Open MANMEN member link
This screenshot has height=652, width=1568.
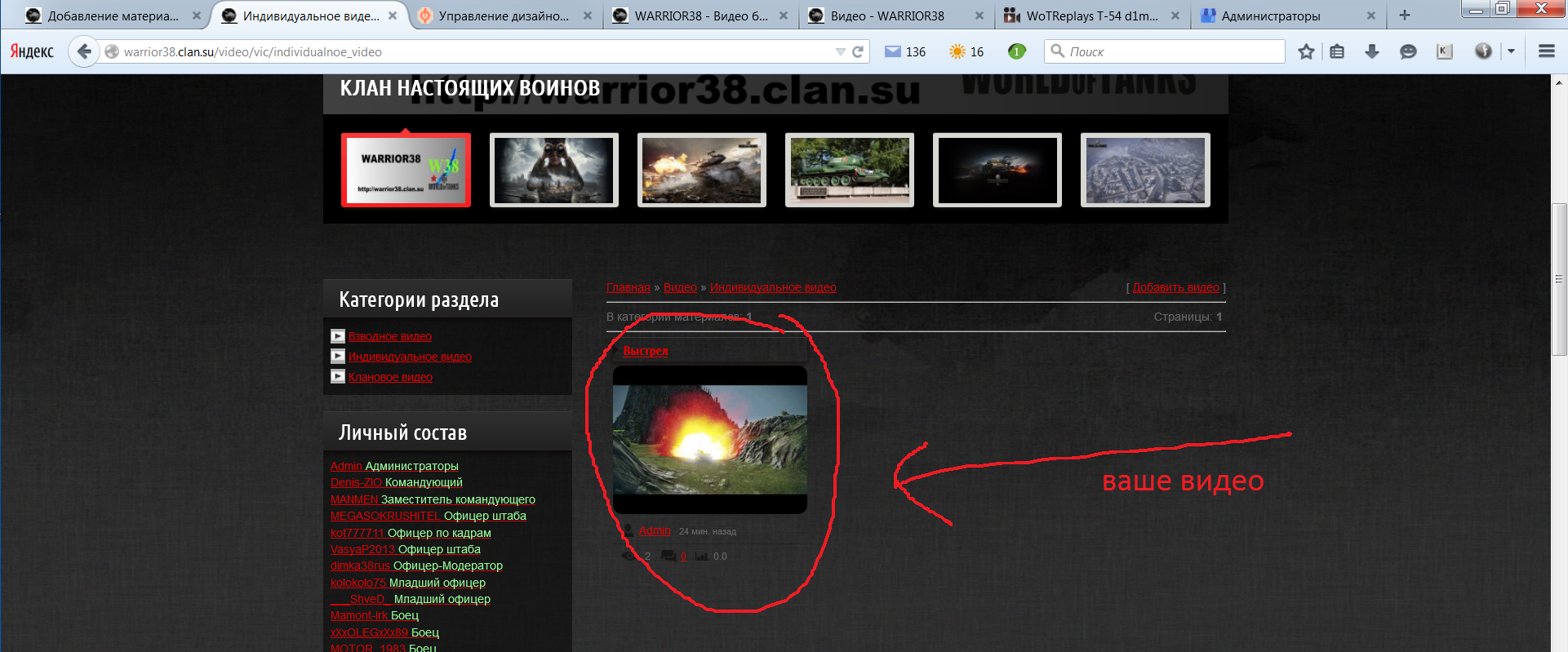tap(354, 499)
